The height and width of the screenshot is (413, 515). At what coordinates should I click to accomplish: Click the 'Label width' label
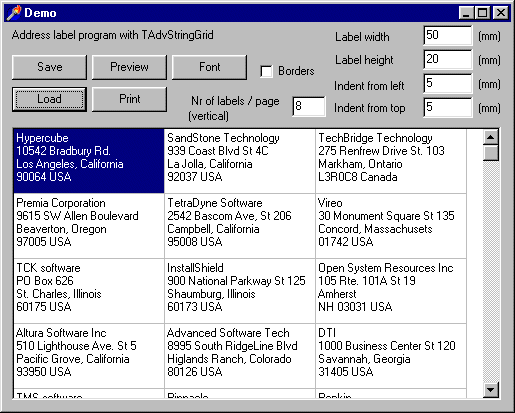(362, 37)
